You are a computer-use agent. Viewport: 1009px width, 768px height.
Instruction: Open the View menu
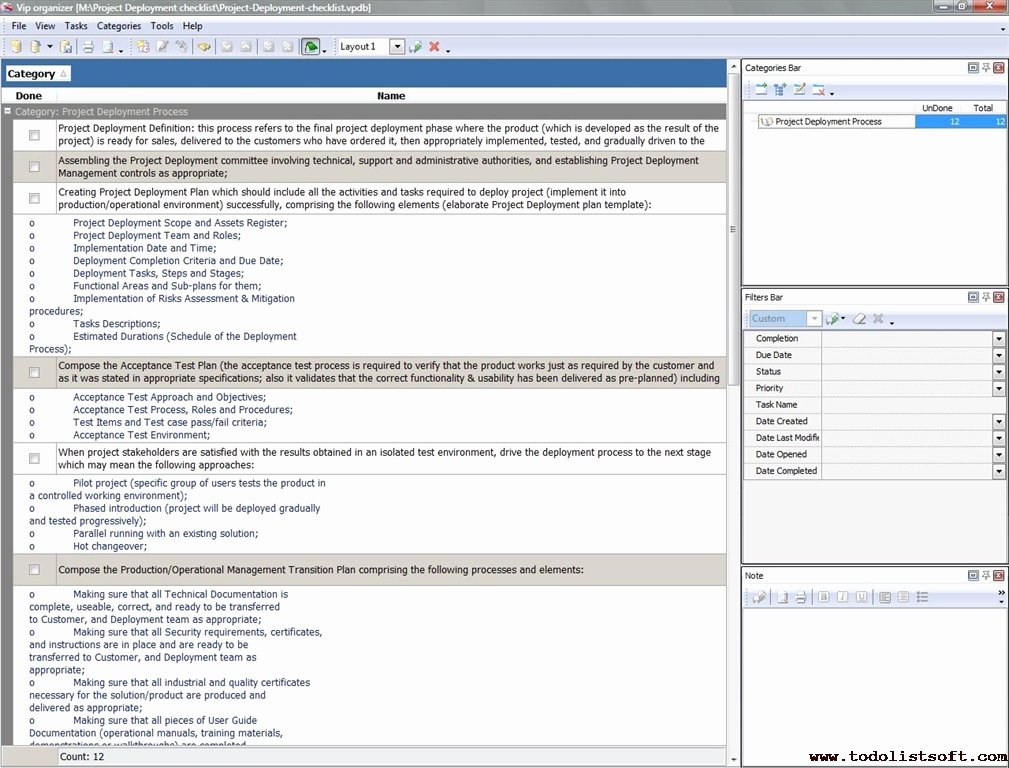tap(45, 26)
